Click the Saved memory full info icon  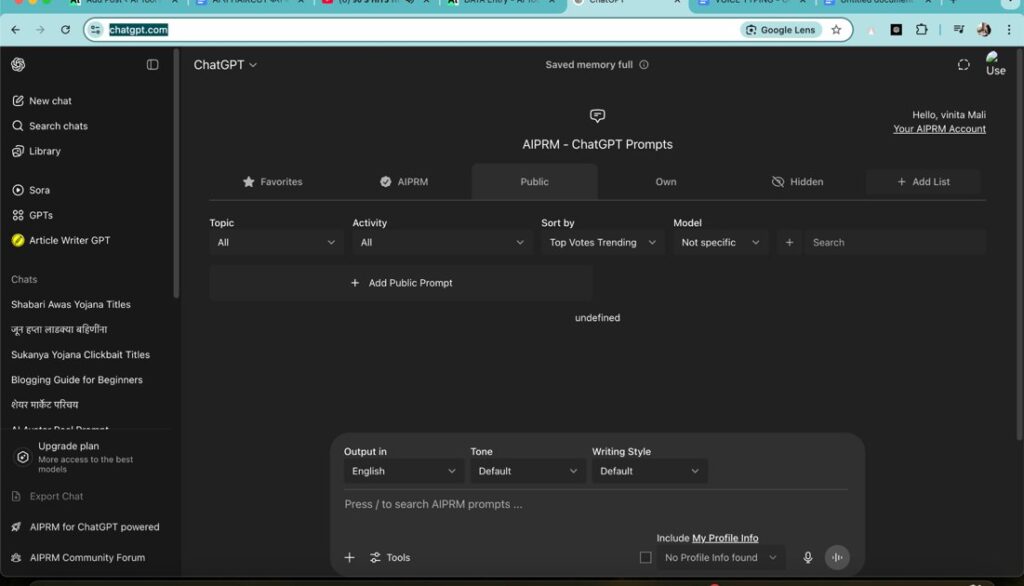pos(644,65)
